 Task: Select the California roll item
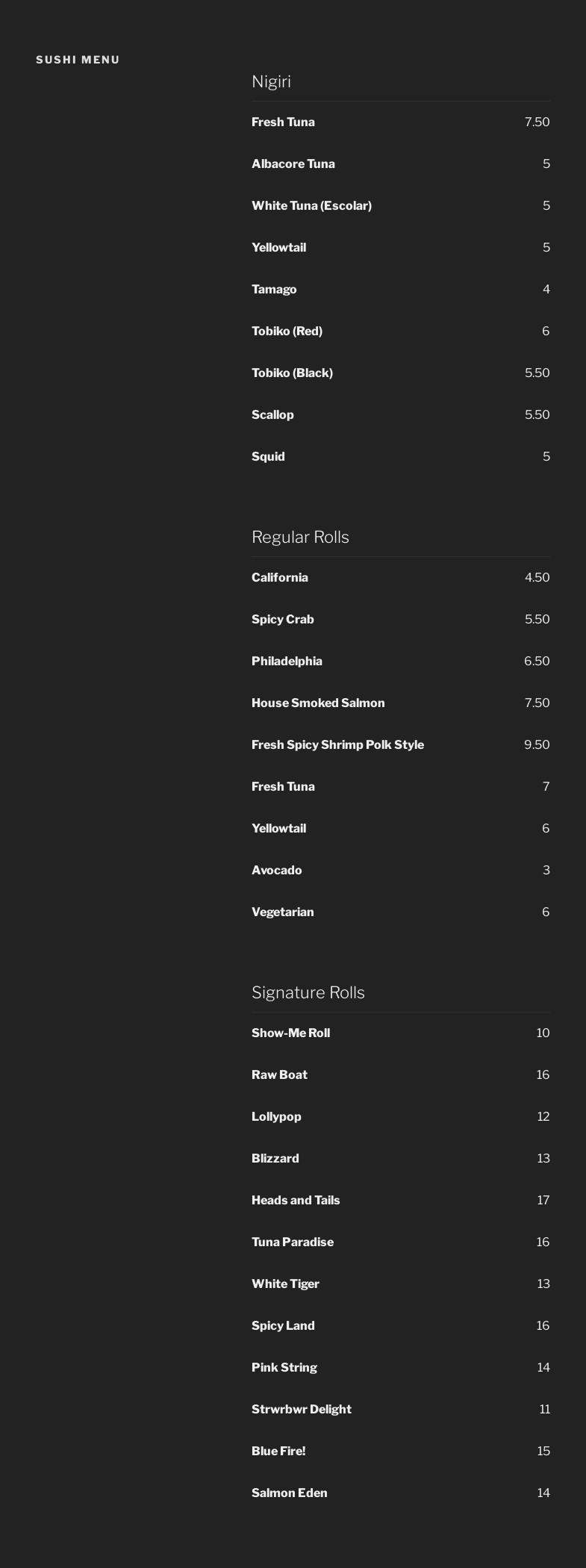pos(279,577)
